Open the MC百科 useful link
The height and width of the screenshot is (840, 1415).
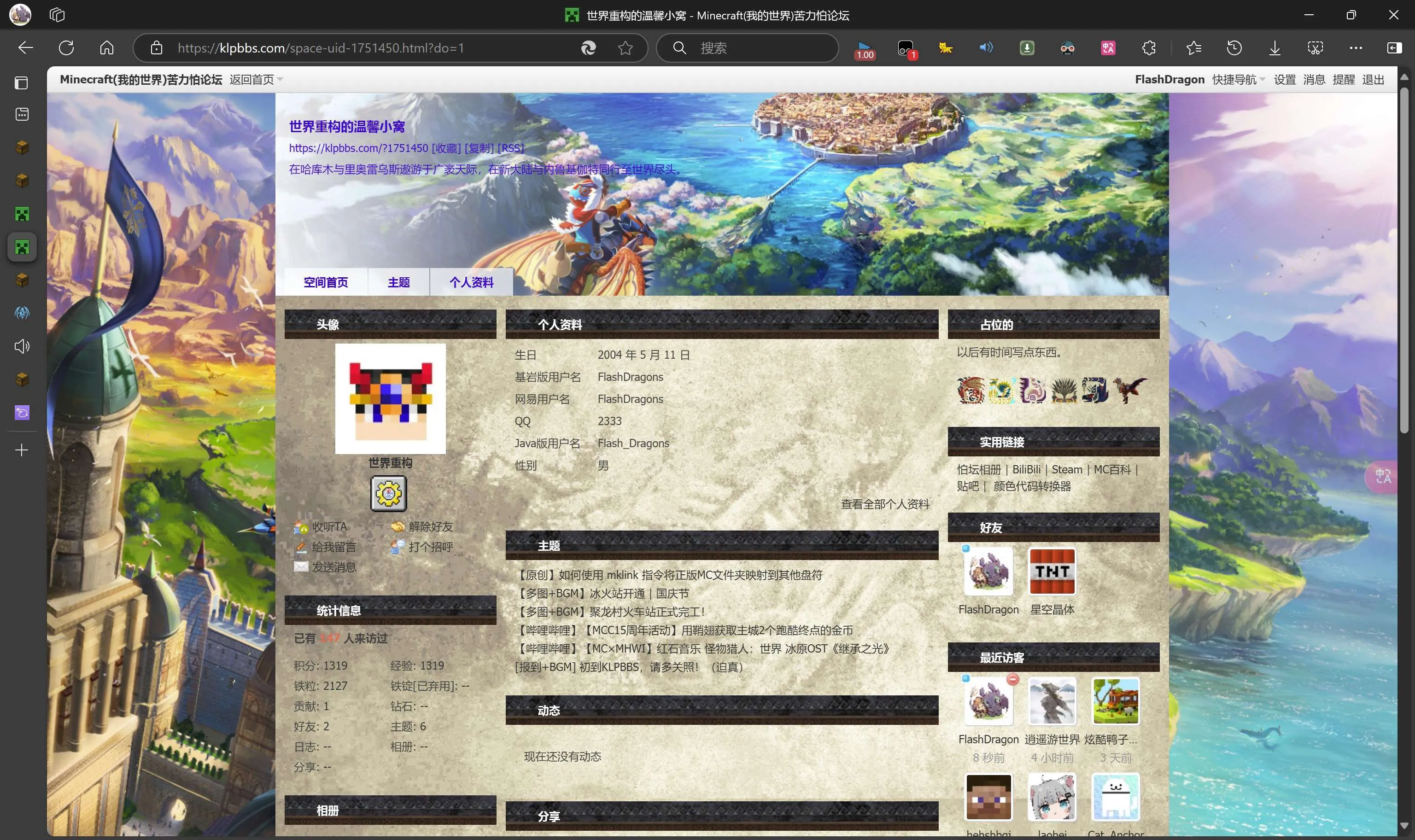coord(1112,469)
